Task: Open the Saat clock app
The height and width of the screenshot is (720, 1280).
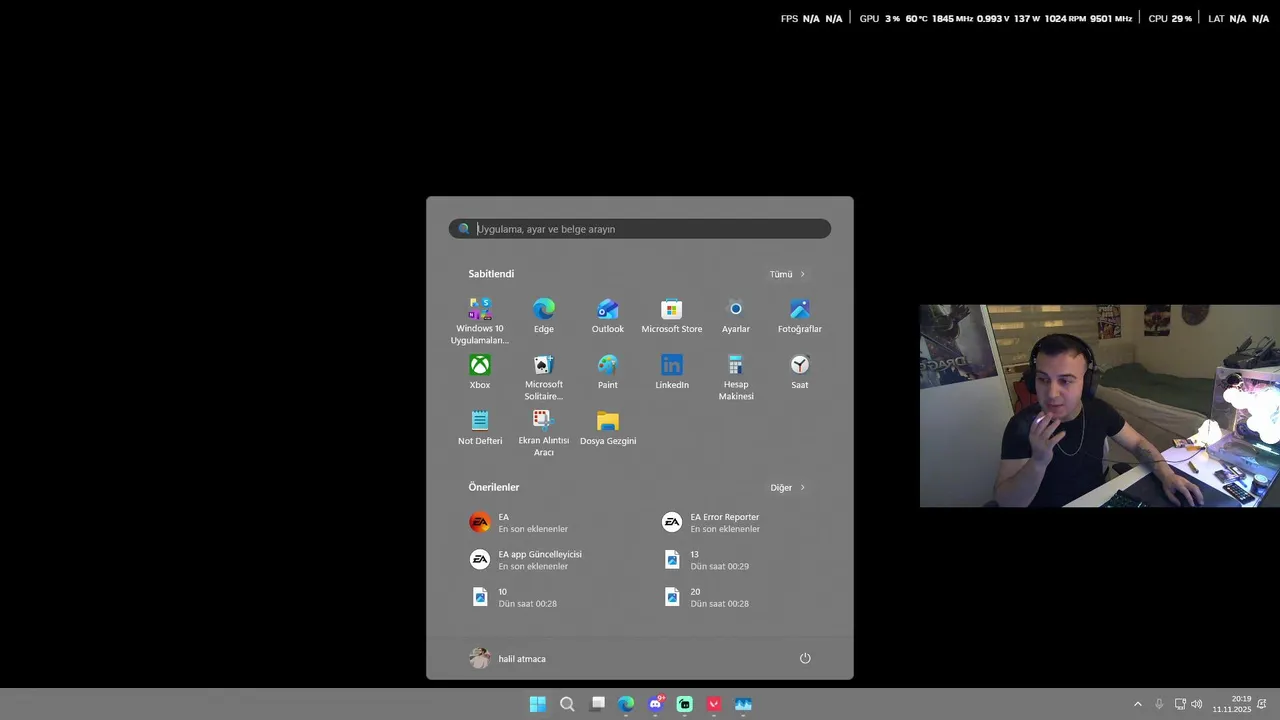Action: coord(800,372)
